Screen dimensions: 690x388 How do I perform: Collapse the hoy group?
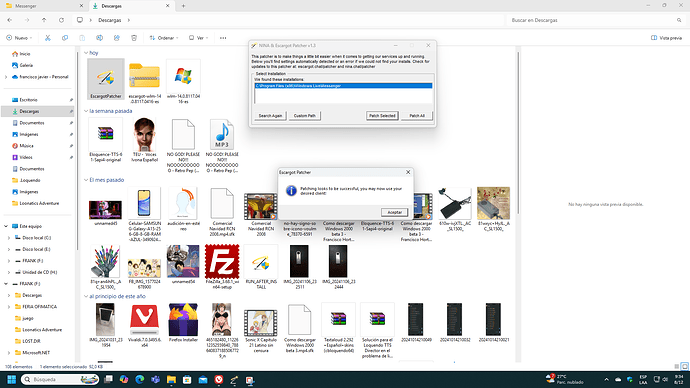coord(86,53)
